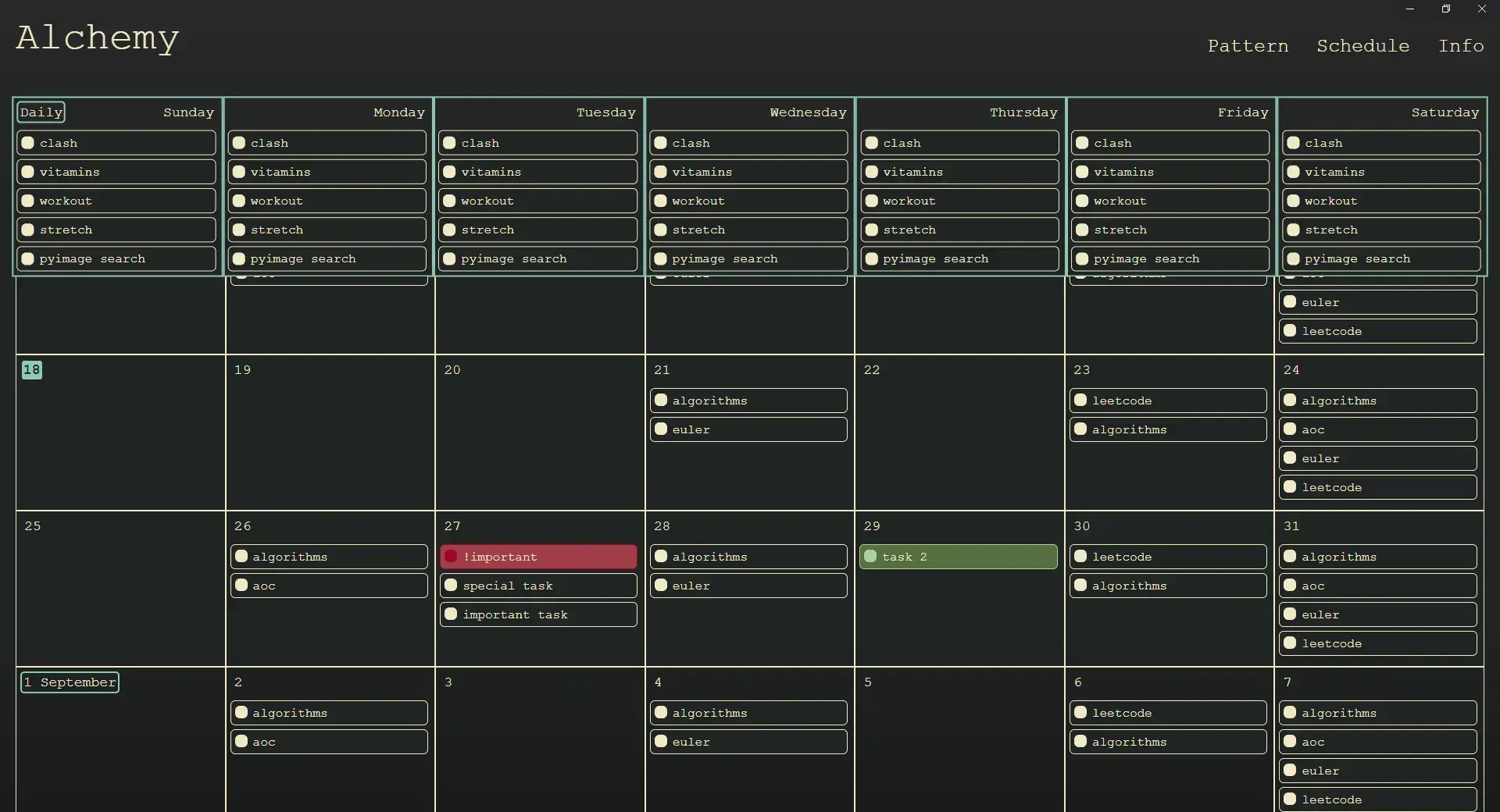Check the leetcode circle on the 23rd
Viewport: 1500px width, 812px height.
tap(1080, 401)
